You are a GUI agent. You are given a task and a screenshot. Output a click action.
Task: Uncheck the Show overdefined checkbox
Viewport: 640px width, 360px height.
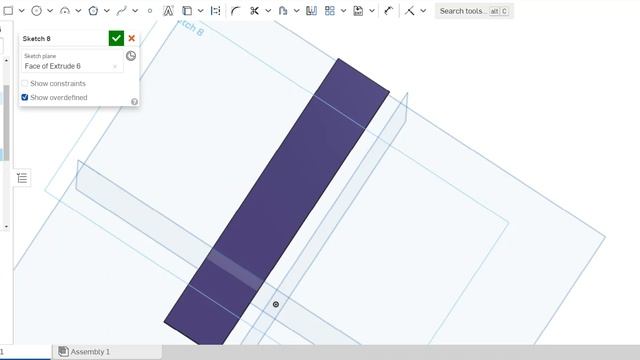click(24, 97)
